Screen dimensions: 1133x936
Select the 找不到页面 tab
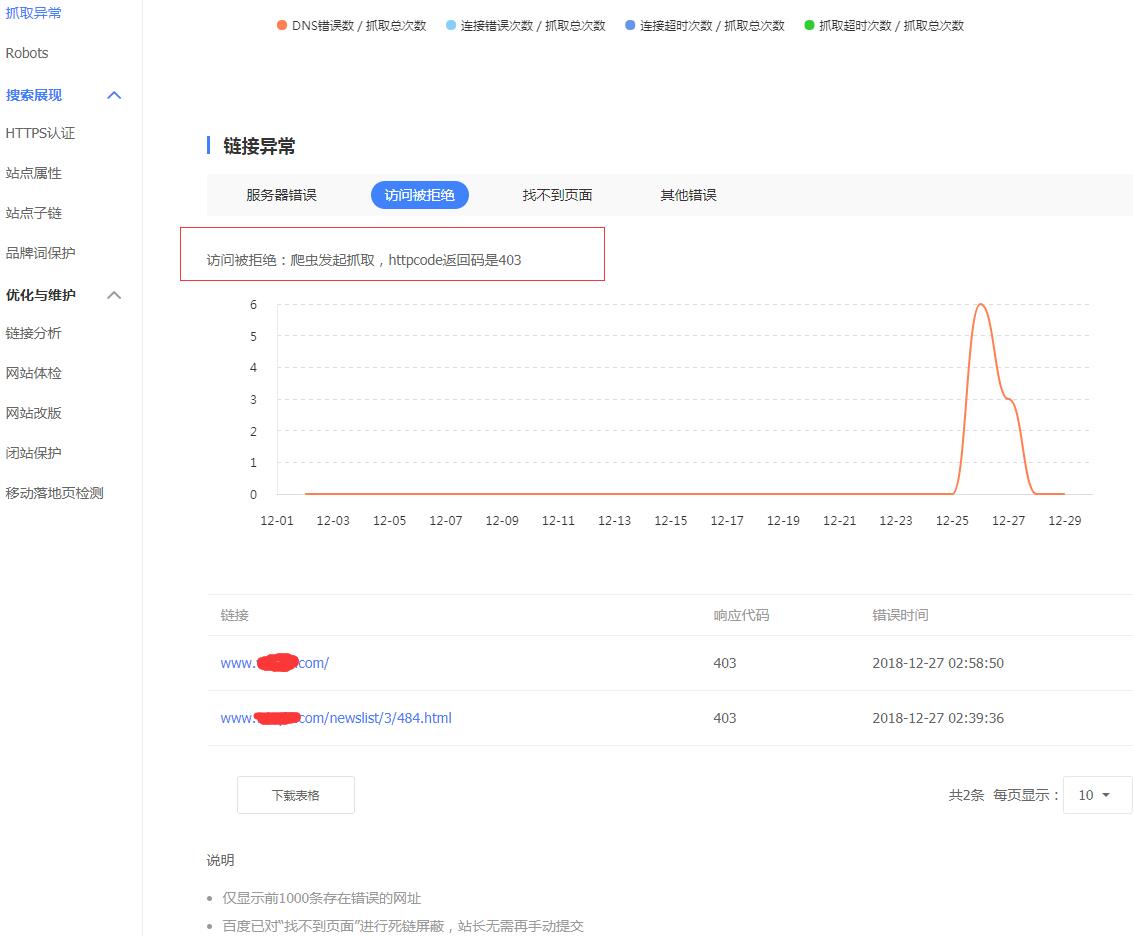click(x=557, y=195)
